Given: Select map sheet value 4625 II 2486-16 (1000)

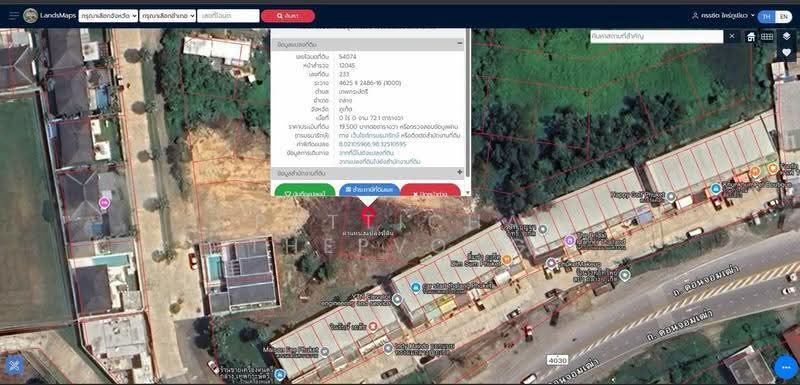Looking at the screenshot, I should [x=369, y=83].
